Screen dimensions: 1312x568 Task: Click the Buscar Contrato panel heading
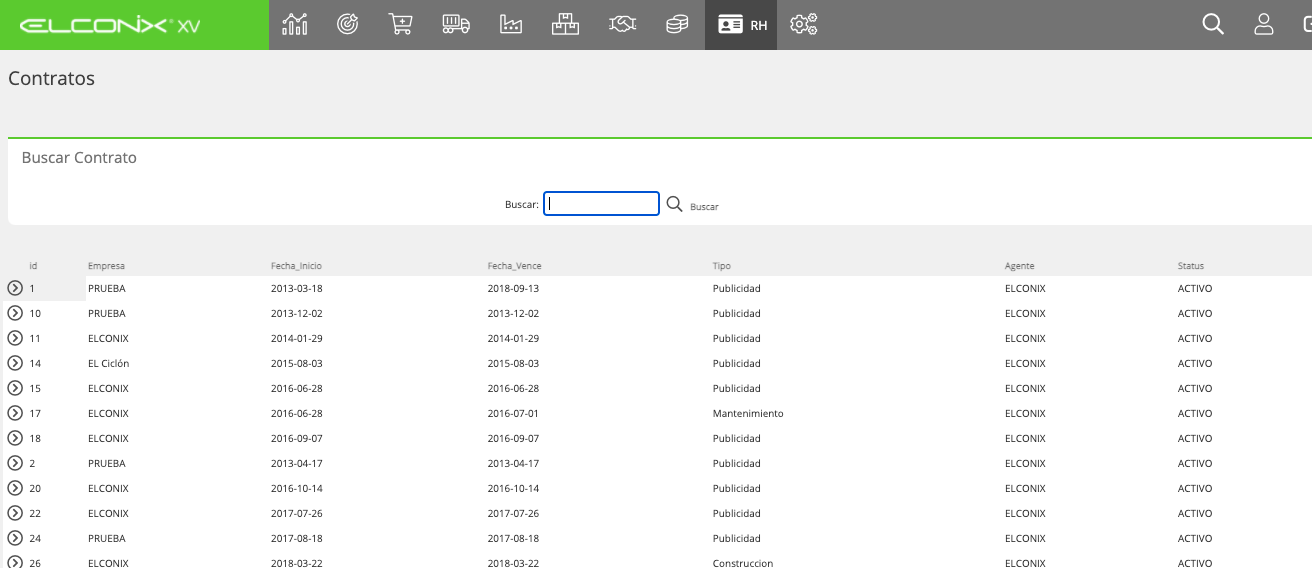pyautogui.click(x=79, y=158)
